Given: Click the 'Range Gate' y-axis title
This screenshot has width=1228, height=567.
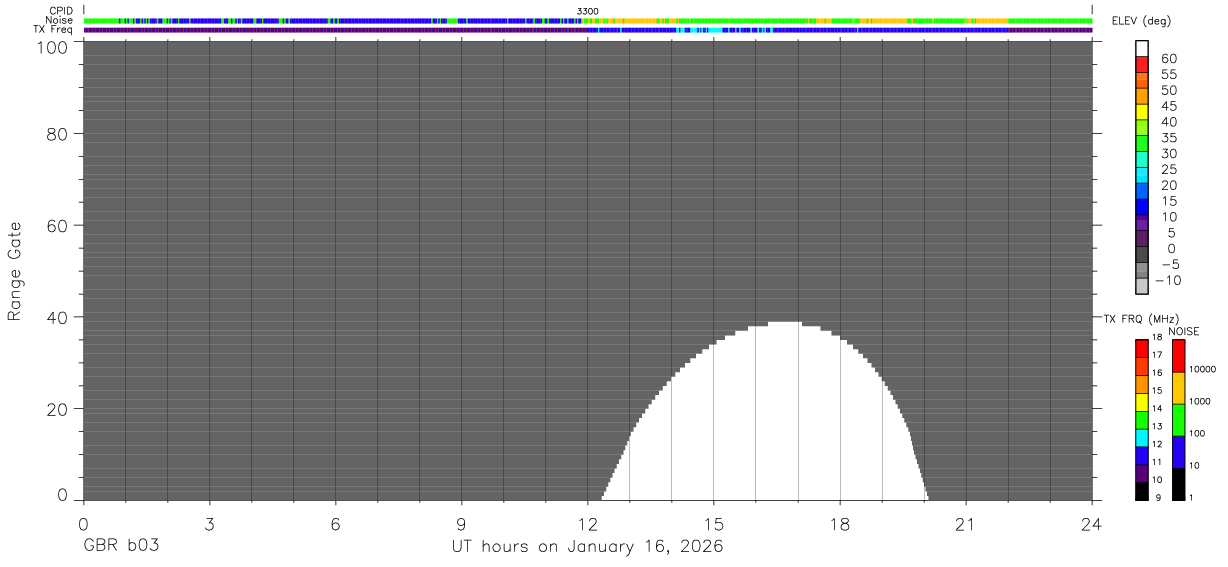Looking at the screenshot, I should 15,271.
